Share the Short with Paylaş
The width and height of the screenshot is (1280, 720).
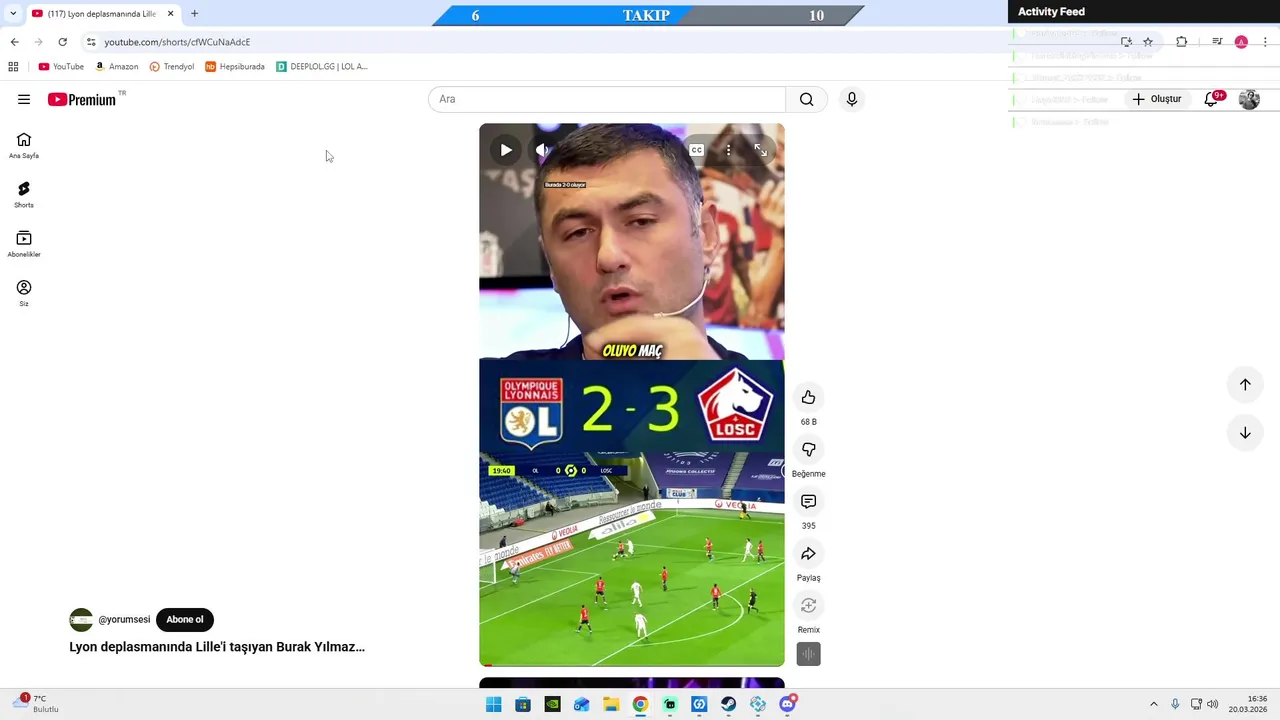[808, 553]
